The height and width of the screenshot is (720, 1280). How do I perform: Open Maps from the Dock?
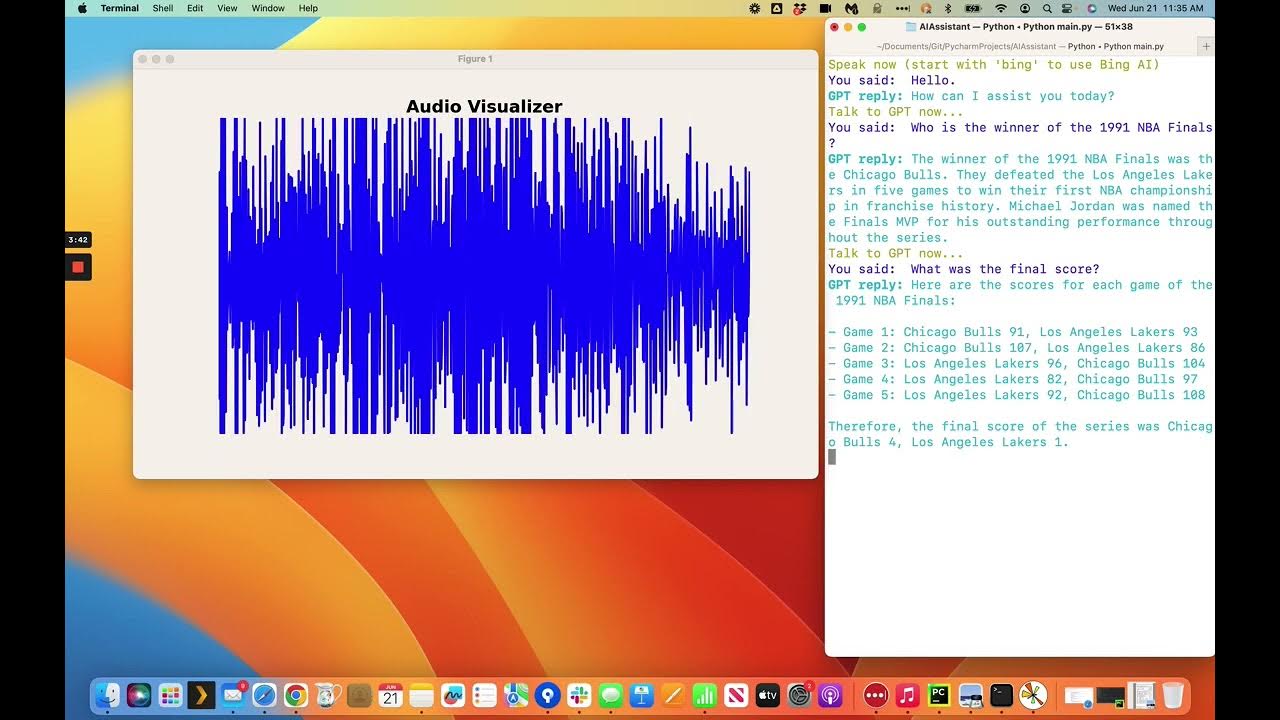tap(516, 695)
